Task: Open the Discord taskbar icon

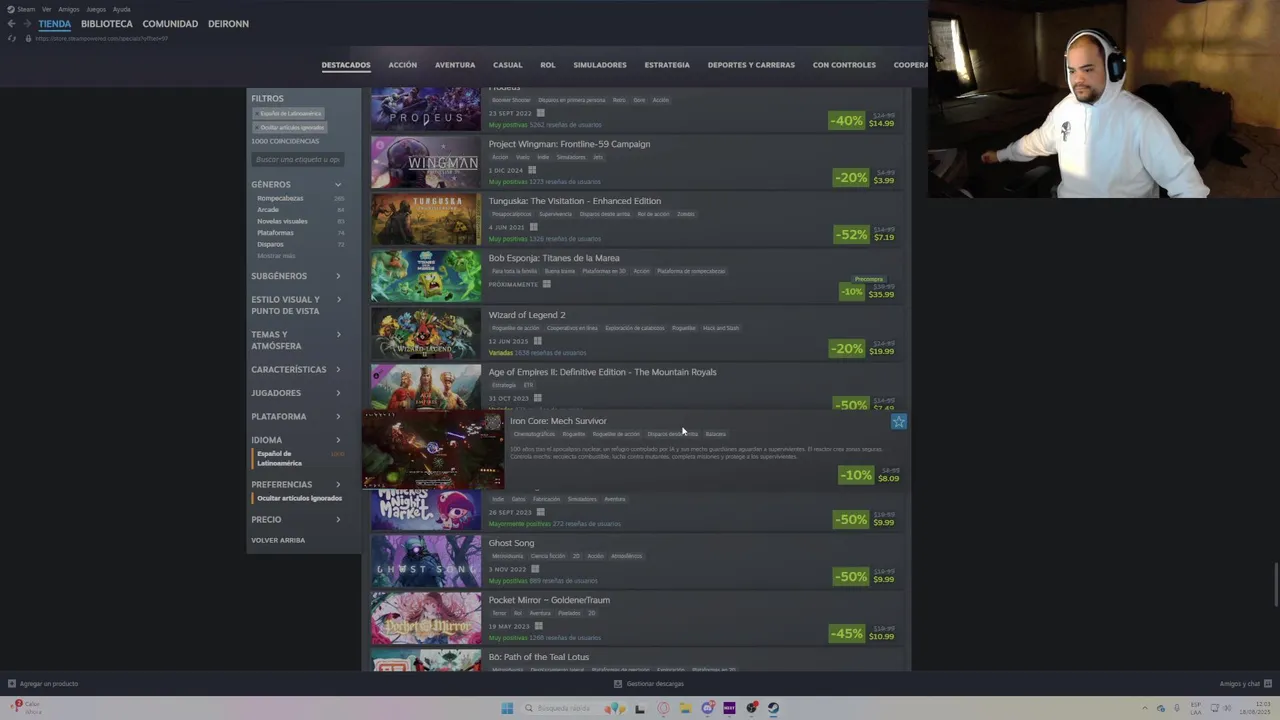Action: [x=708, y=708]
